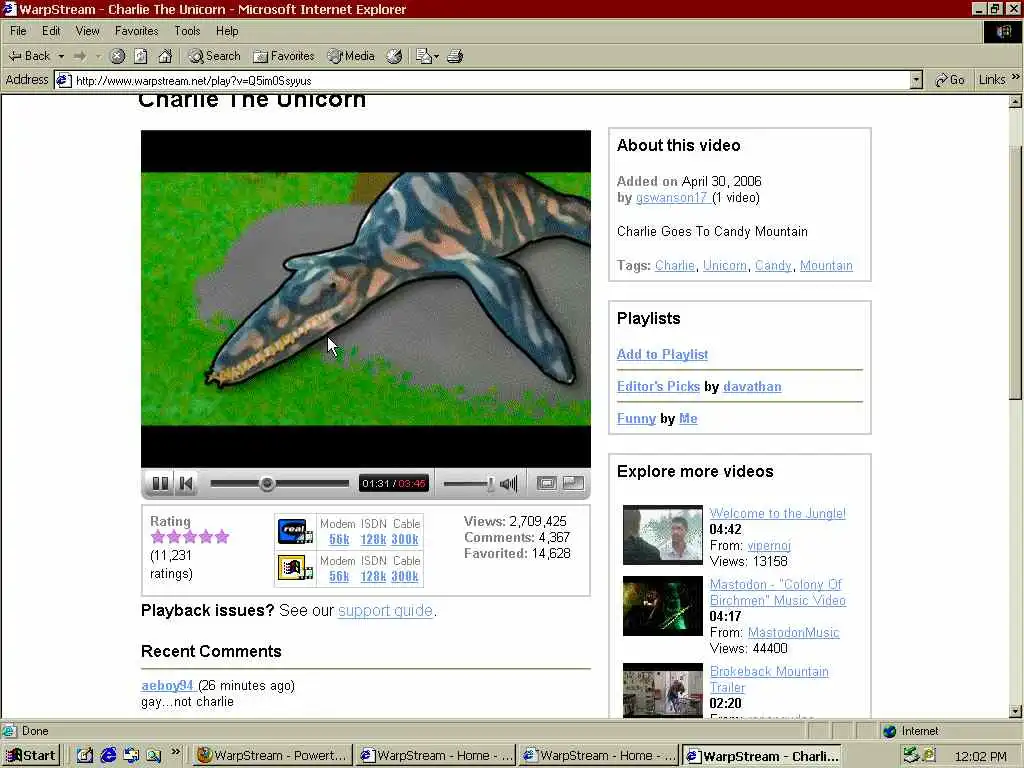The width and height of the screenshot is (1024, 768).
Task: Click the volume slider handle
Action: click(x=490, y=484)
